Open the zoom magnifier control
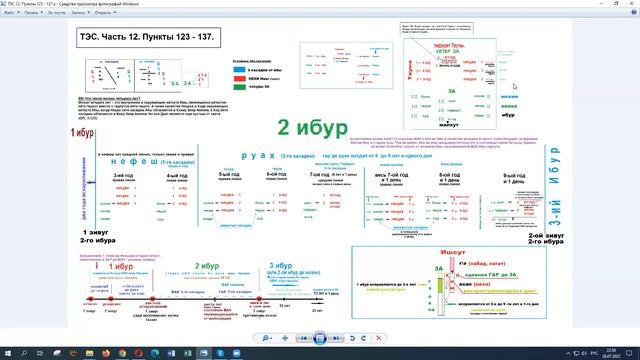This screenshot has width=640, height=360. tap(267, 338)
